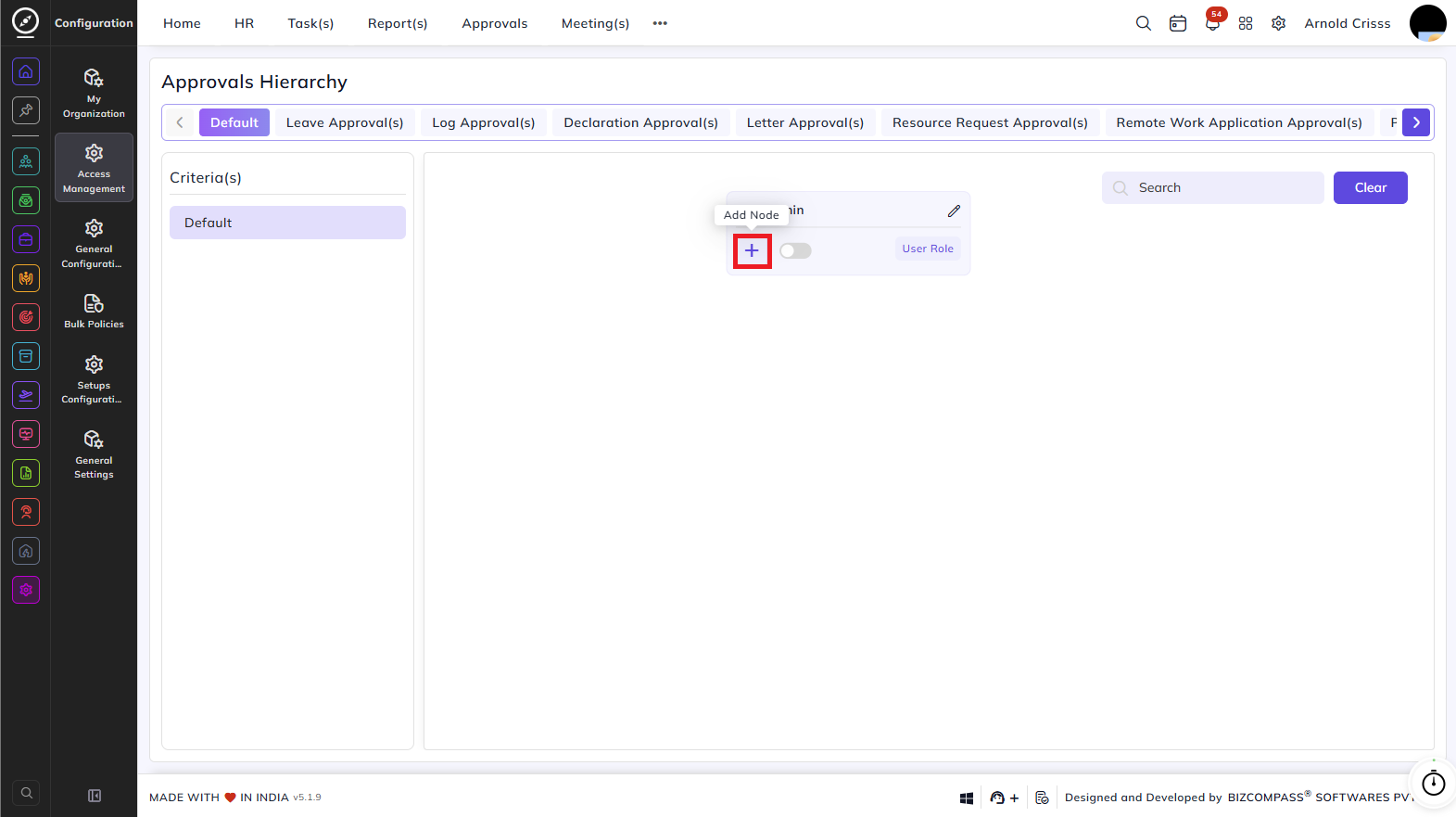Open the Home menu
Screen dimensions: 1456x817
tap(182, 23)
